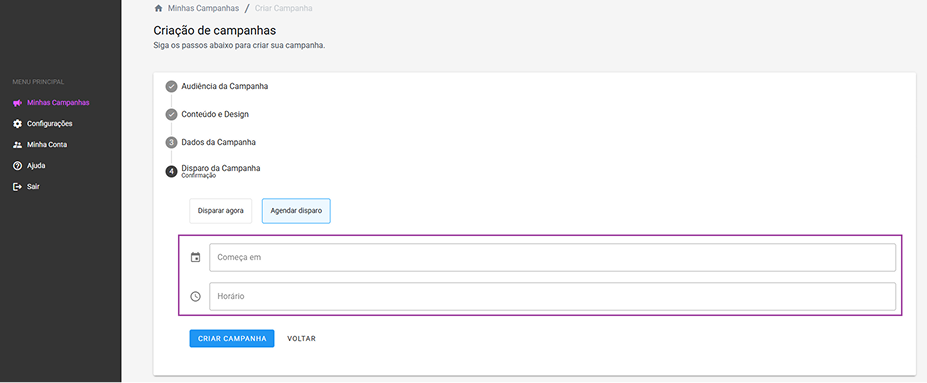Select the Disparo da Campanha step label
Viewport: 927px width, 383px height.
[221, 168]
